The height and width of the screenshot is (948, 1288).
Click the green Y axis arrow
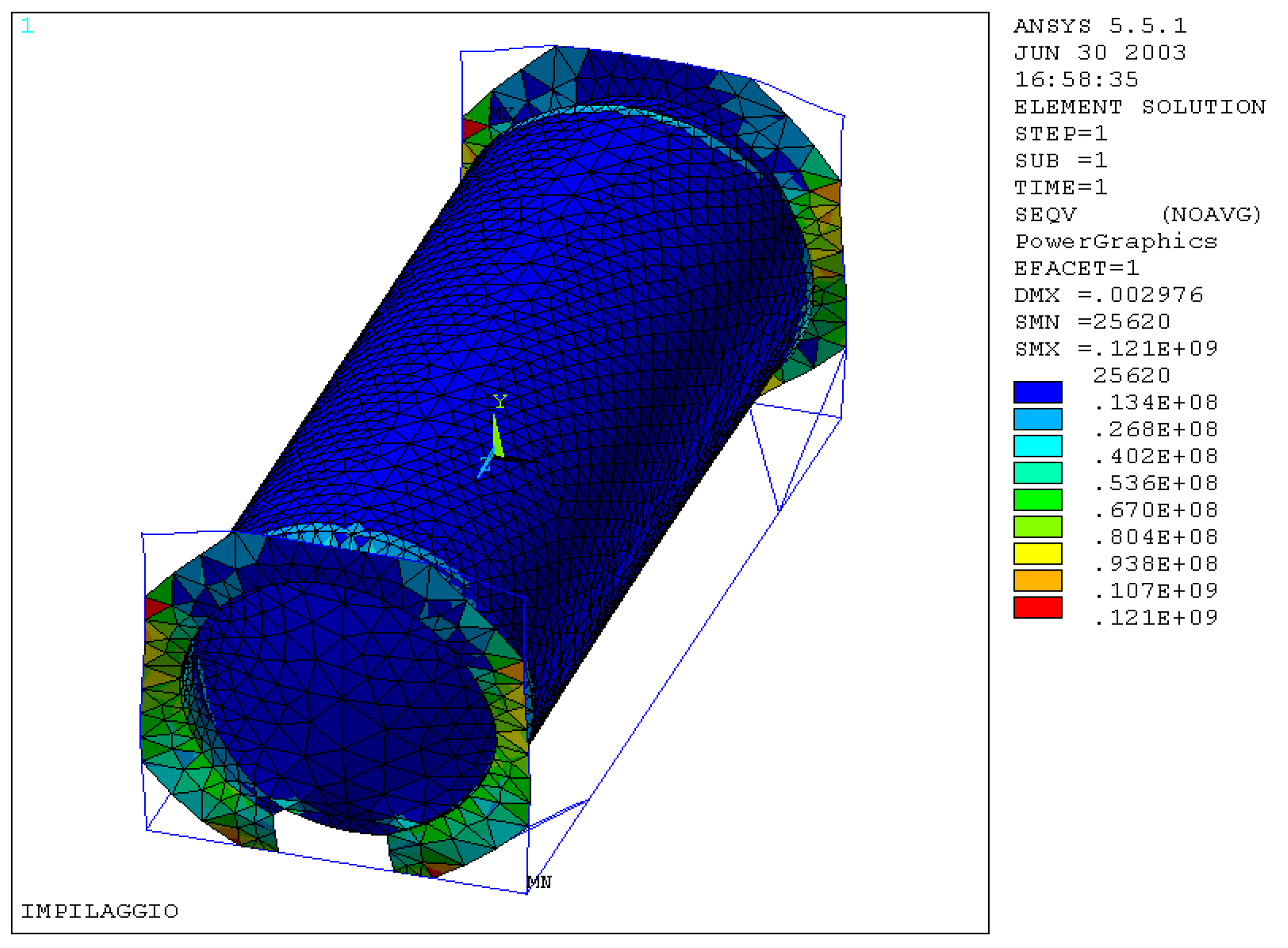point(497,437)
